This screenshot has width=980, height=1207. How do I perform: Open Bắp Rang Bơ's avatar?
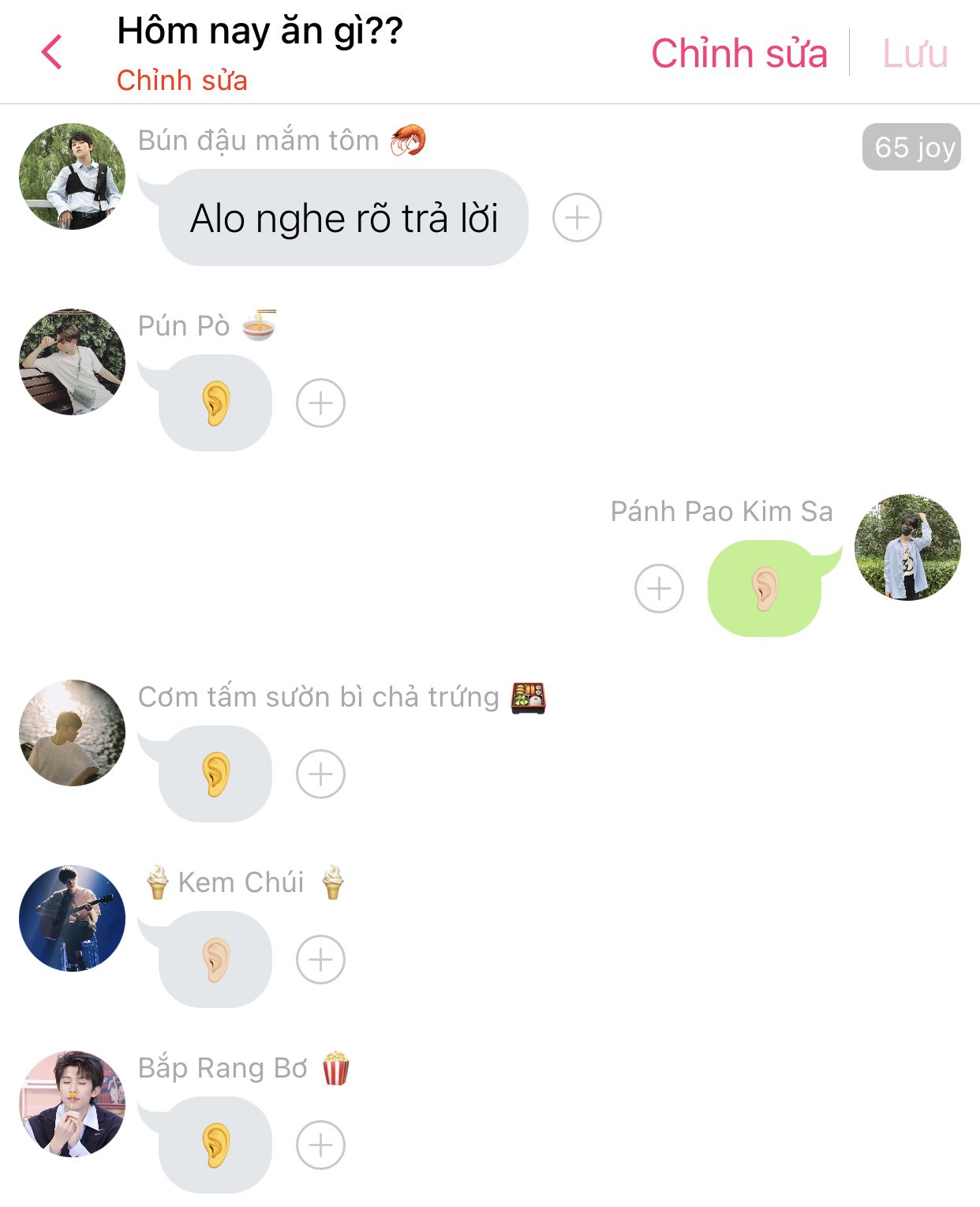[72, 1104]
